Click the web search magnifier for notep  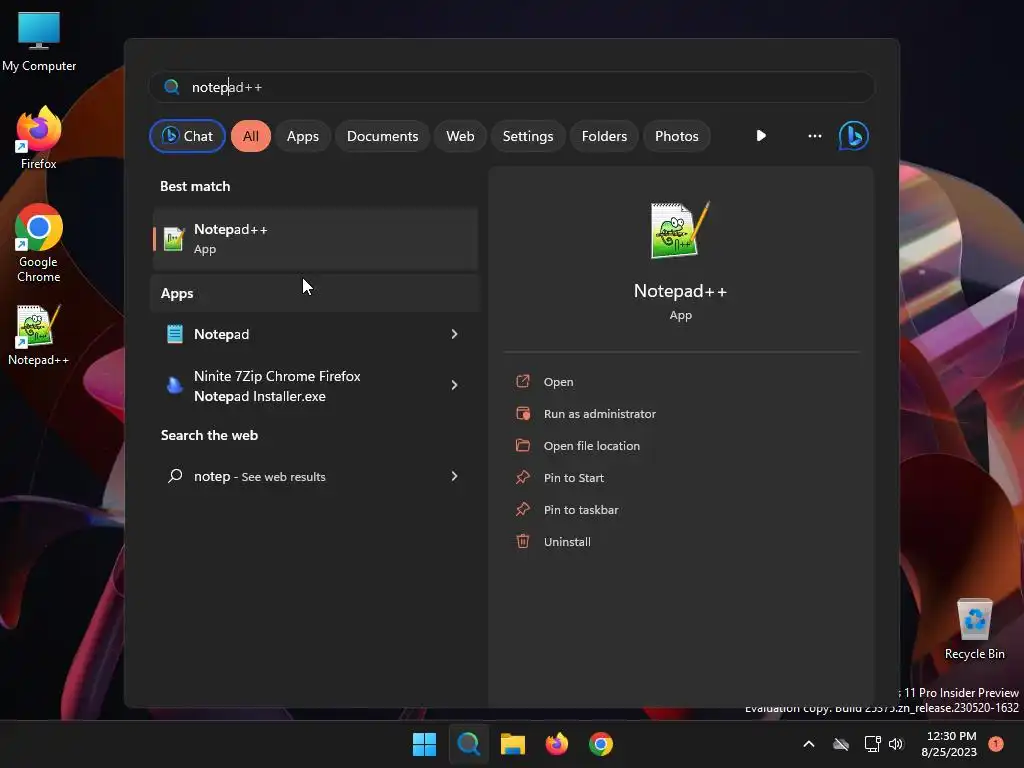point(174,476)
